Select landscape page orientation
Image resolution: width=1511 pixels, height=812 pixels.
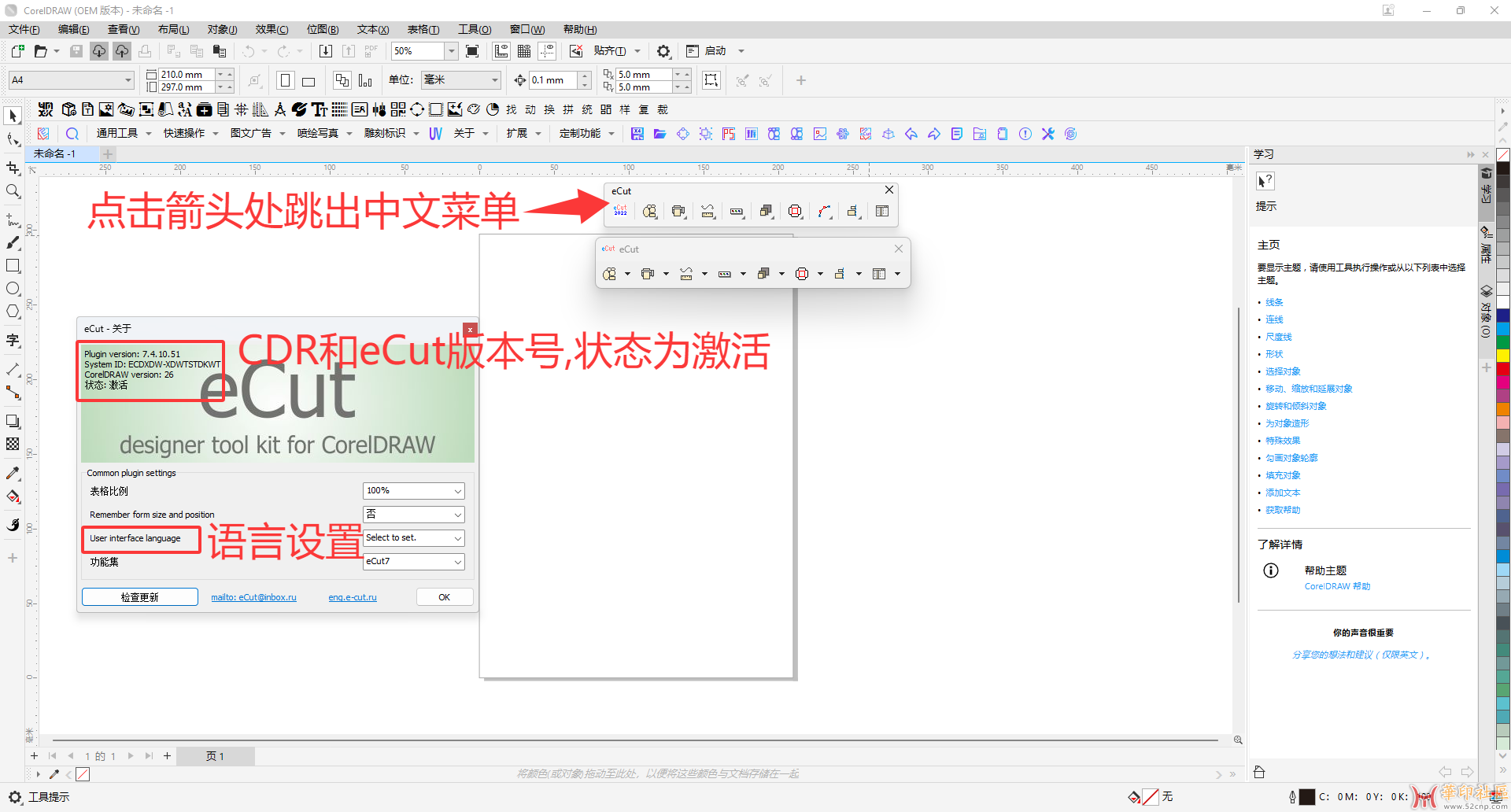[x=308, y=80]
